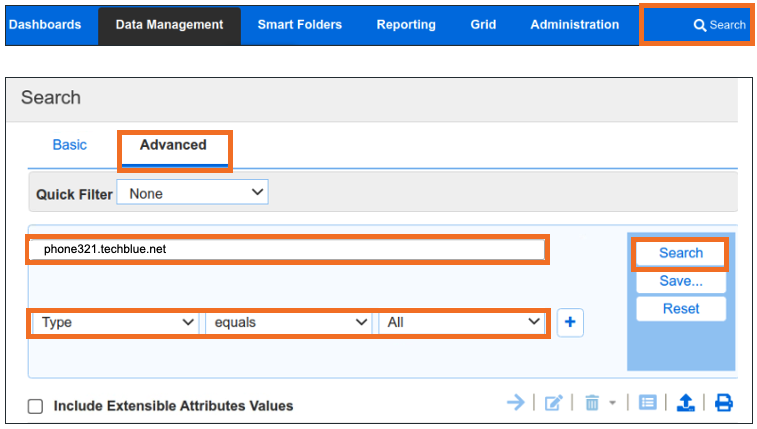Open the small arrow beside the trash icon
This screenshot has width=757, height=429.
click(612, 402)
